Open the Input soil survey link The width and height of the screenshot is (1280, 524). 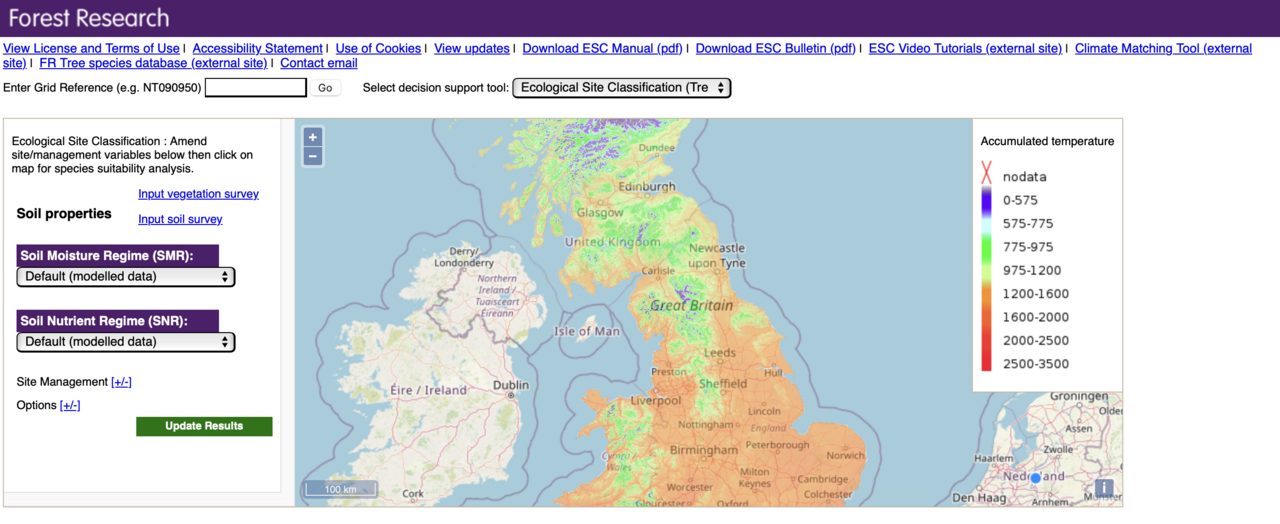click(x=180, y=219)
